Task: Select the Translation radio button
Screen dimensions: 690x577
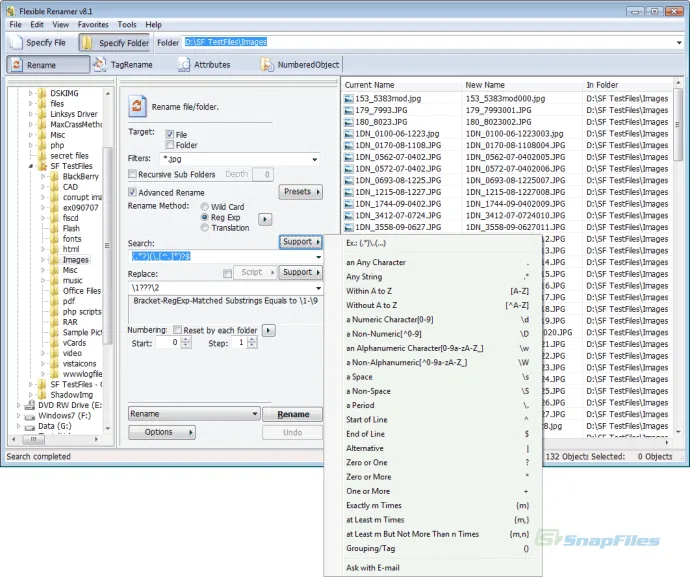Action: (205, 228)
